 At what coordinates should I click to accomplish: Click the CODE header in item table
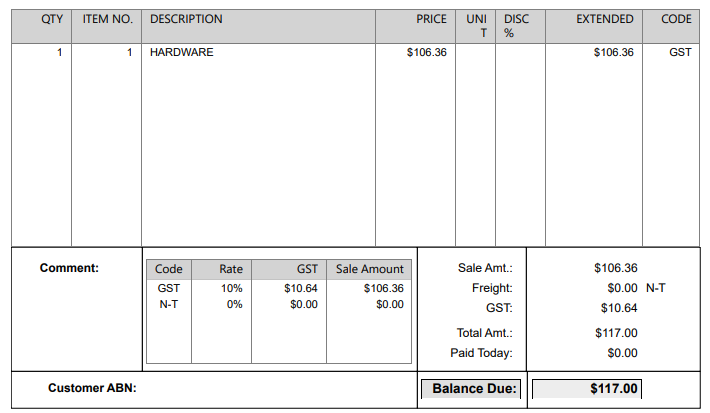676,19
